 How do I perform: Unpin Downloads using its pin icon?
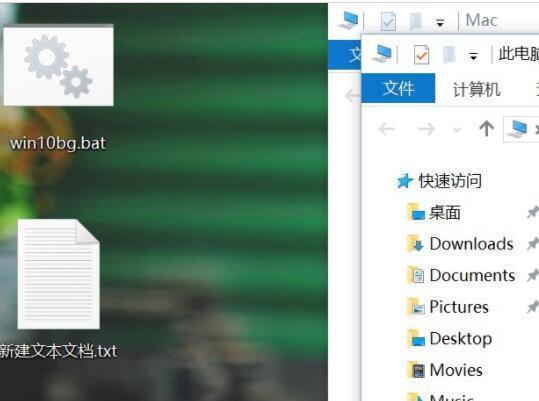pyautogui.click(x=533, y=244)
